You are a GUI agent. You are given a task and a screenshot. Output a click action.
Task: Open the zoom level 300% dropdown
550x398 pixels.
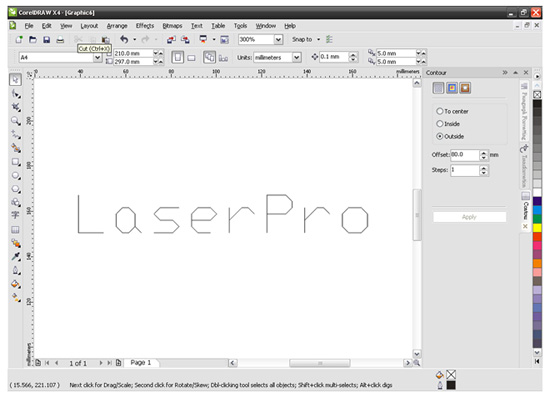tap(278, 39)
